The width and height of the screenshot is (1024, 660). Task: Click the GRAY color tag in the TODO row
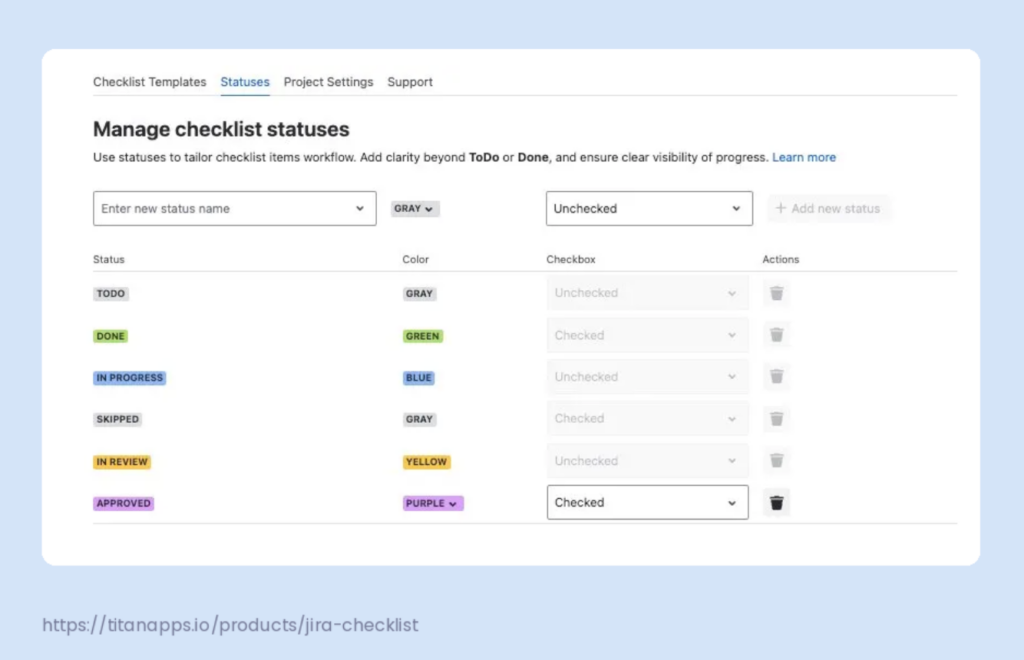(419, 294)
